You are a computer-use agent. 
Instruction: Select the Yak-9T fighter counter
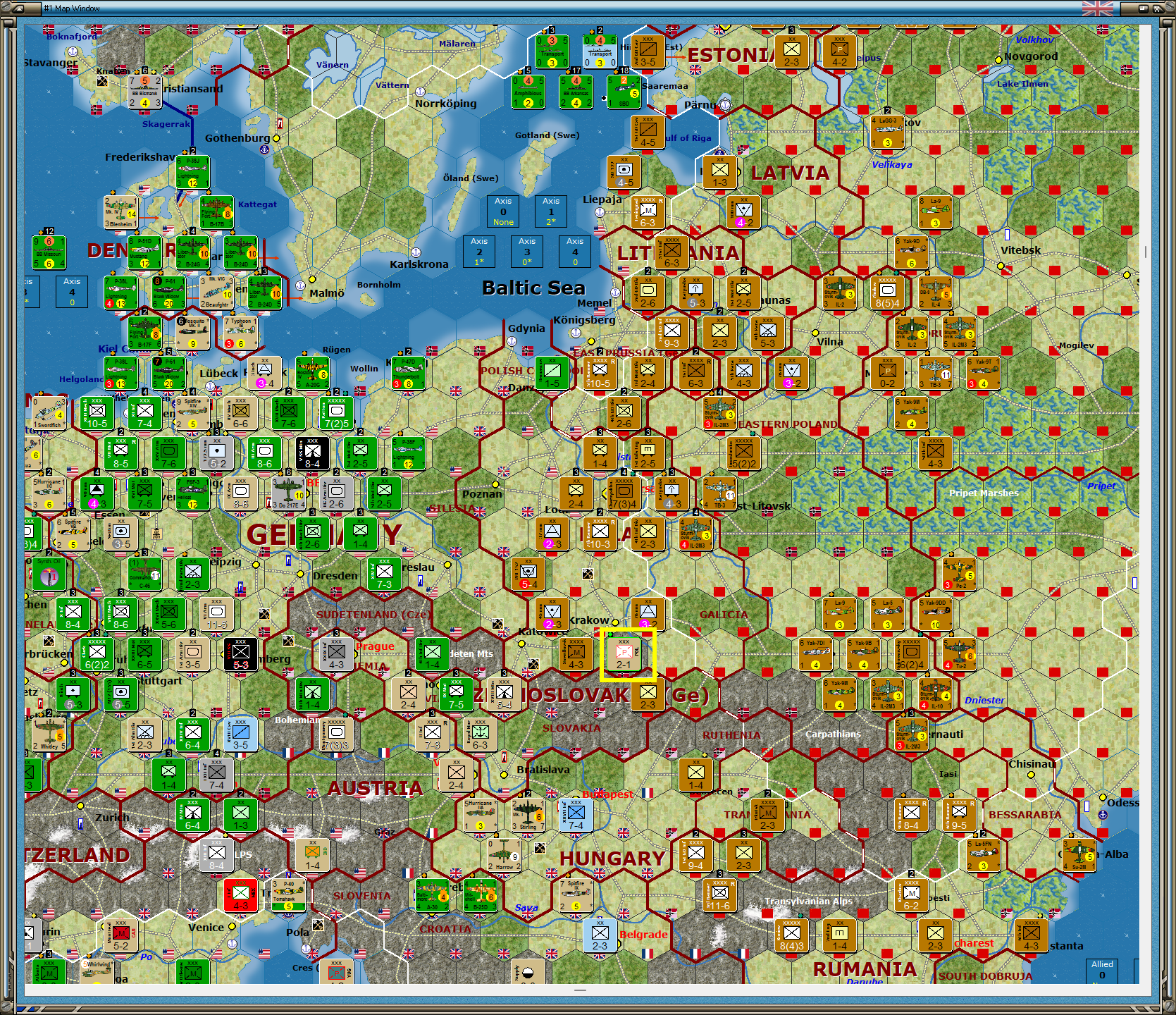pyautogui.click(x=983, y=373)
